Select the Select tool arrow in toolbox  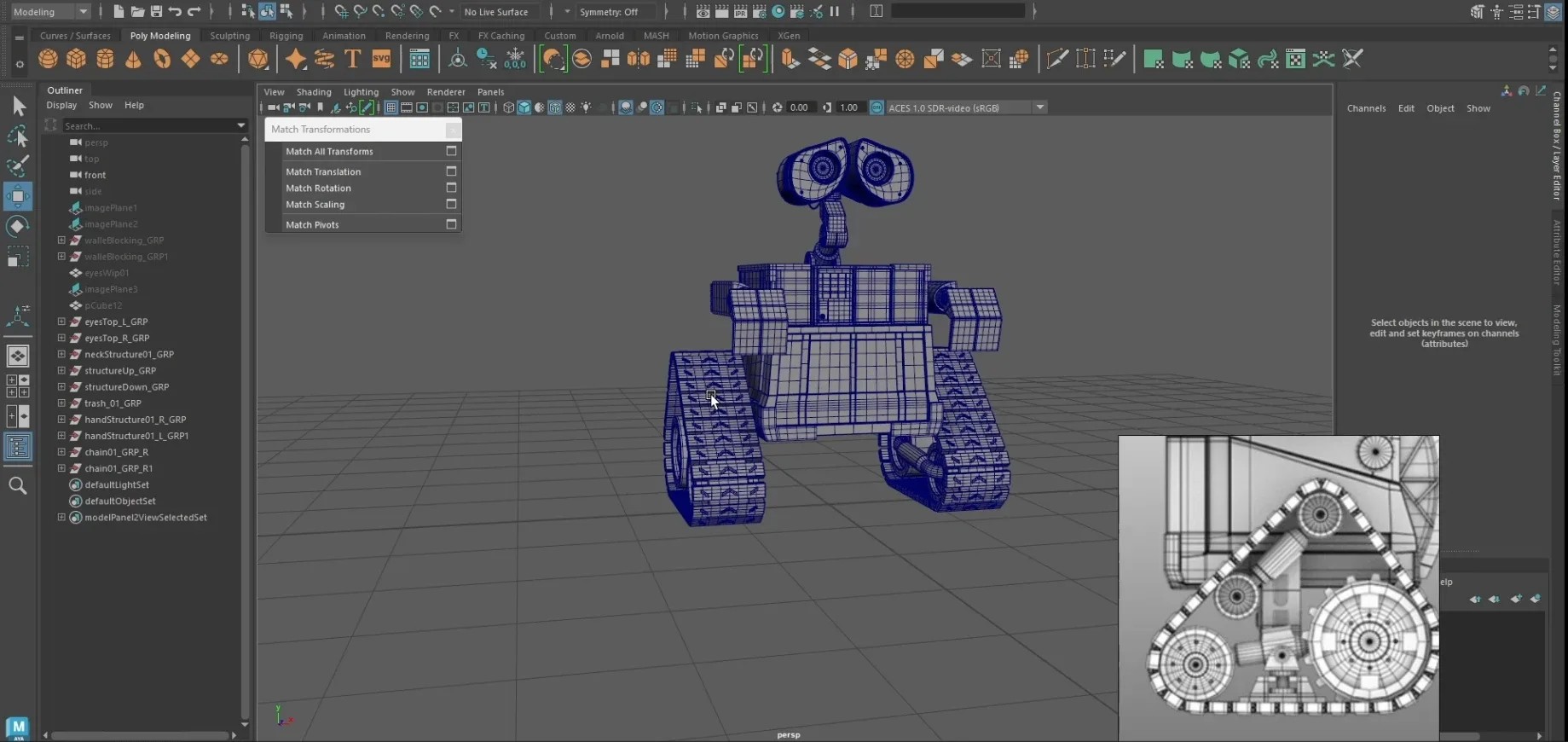coord(18,106)
